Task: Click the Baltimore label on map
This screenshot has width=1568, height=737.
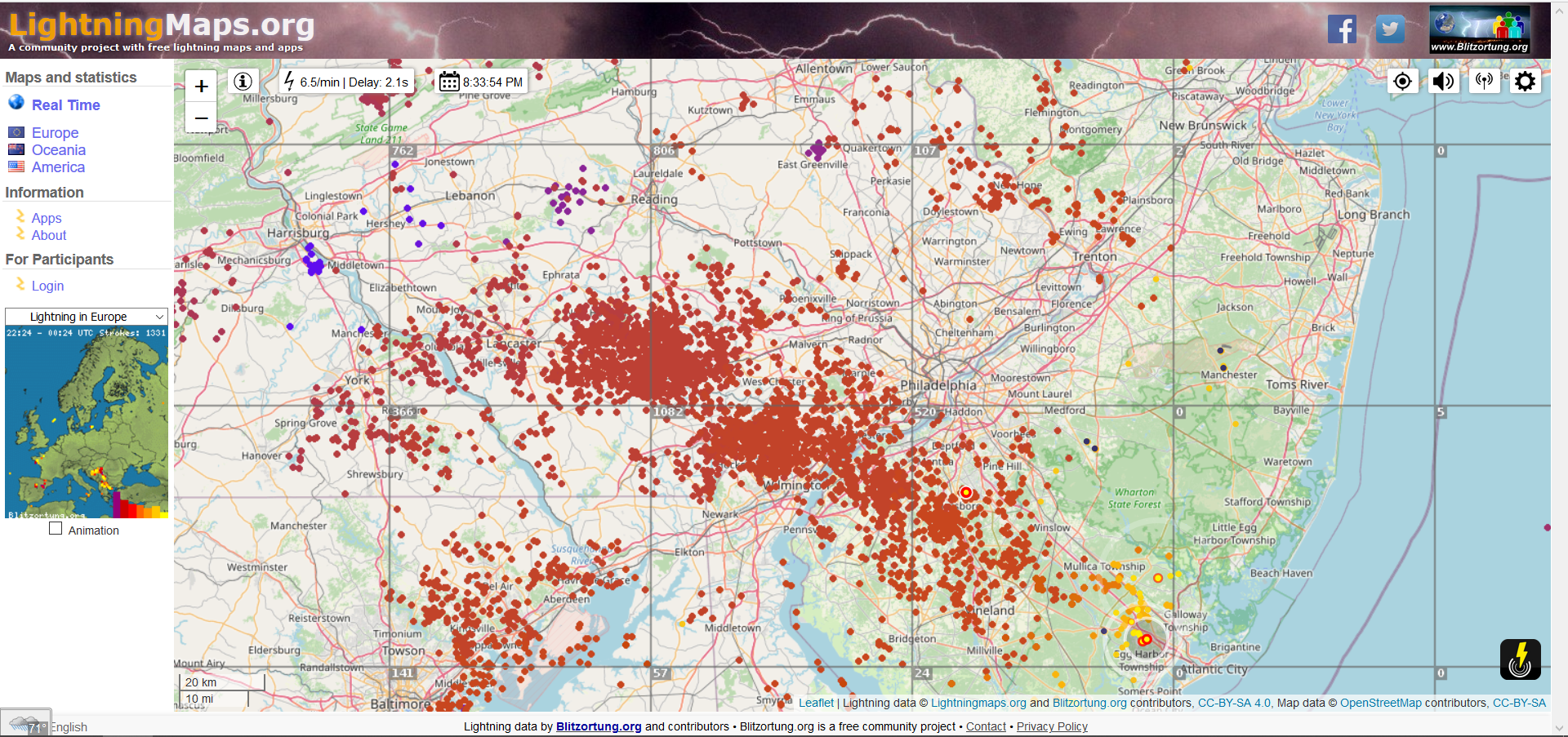Action: [x=400, y=704]
